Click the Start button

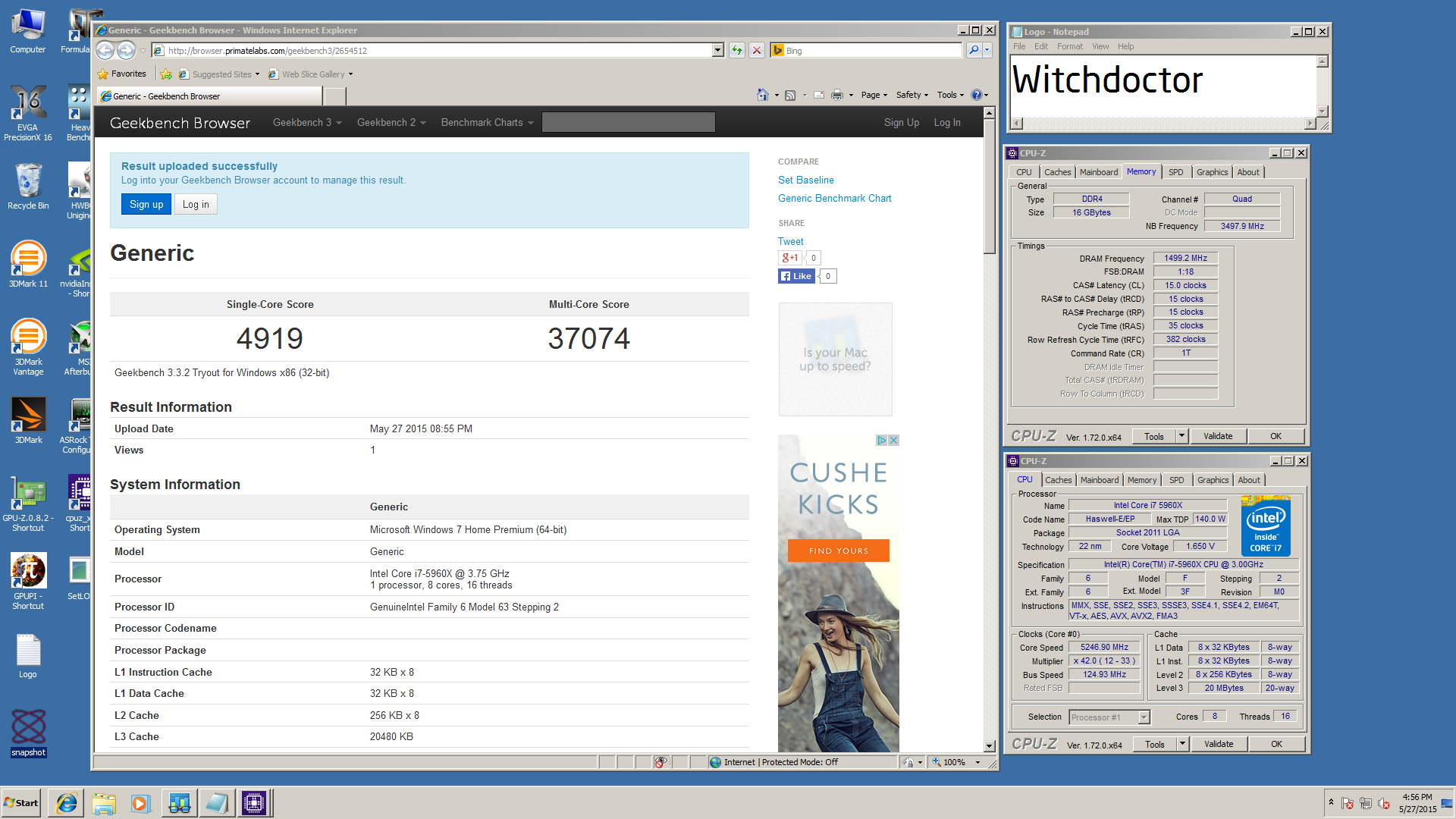(x=21, y=803)
